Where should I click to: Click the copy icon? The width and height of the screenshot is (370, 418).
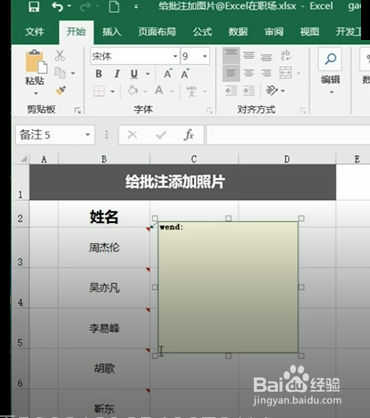pos(60,73)
